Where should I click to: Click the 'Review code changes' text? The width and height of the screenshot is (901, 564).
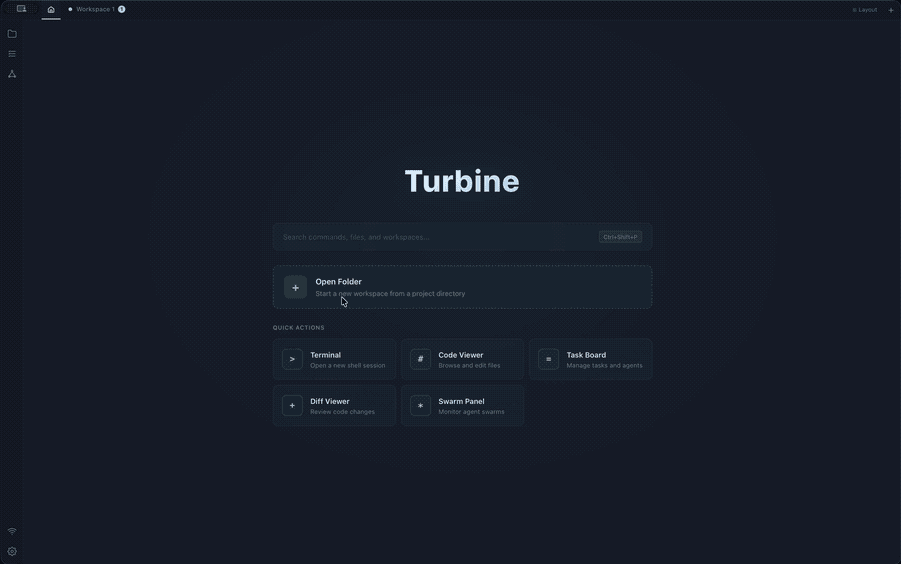click(342, 412)
